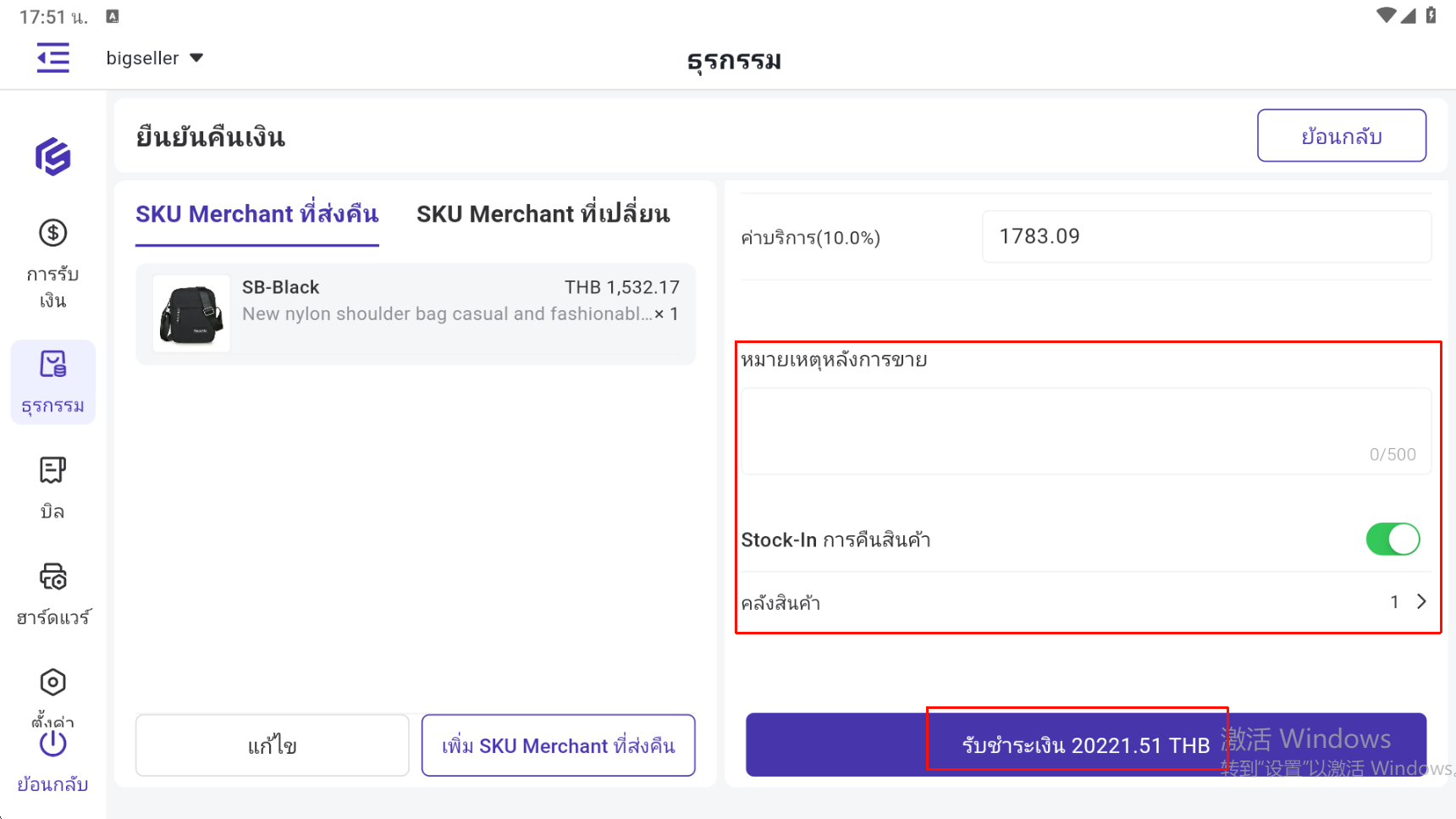Image resolution: width=1456 pixels, height=819 pixels.
Task: Click the ค่าบริการ amount field 1783.09
Action: click(1205, 236)
